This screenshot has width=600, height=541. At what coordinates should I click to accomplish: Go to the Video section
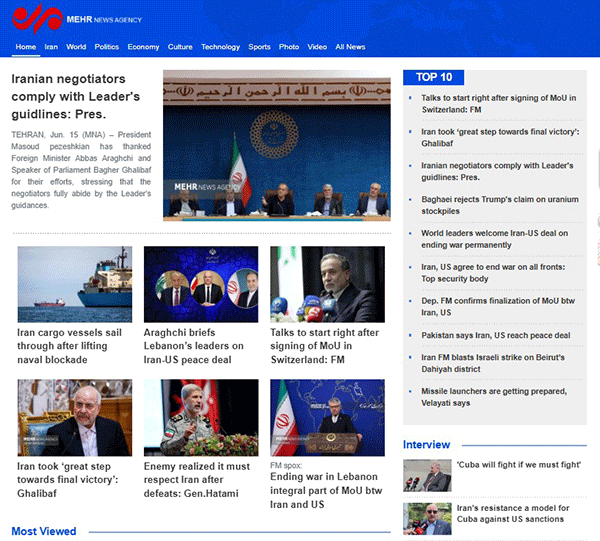coord(317,47)
